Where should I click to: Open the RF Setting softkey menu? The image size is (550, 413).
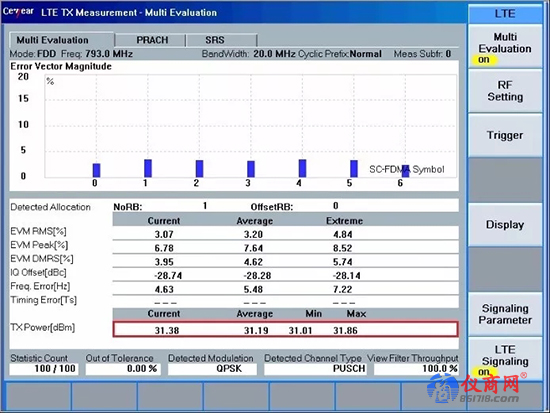click(x=505, y=91)
